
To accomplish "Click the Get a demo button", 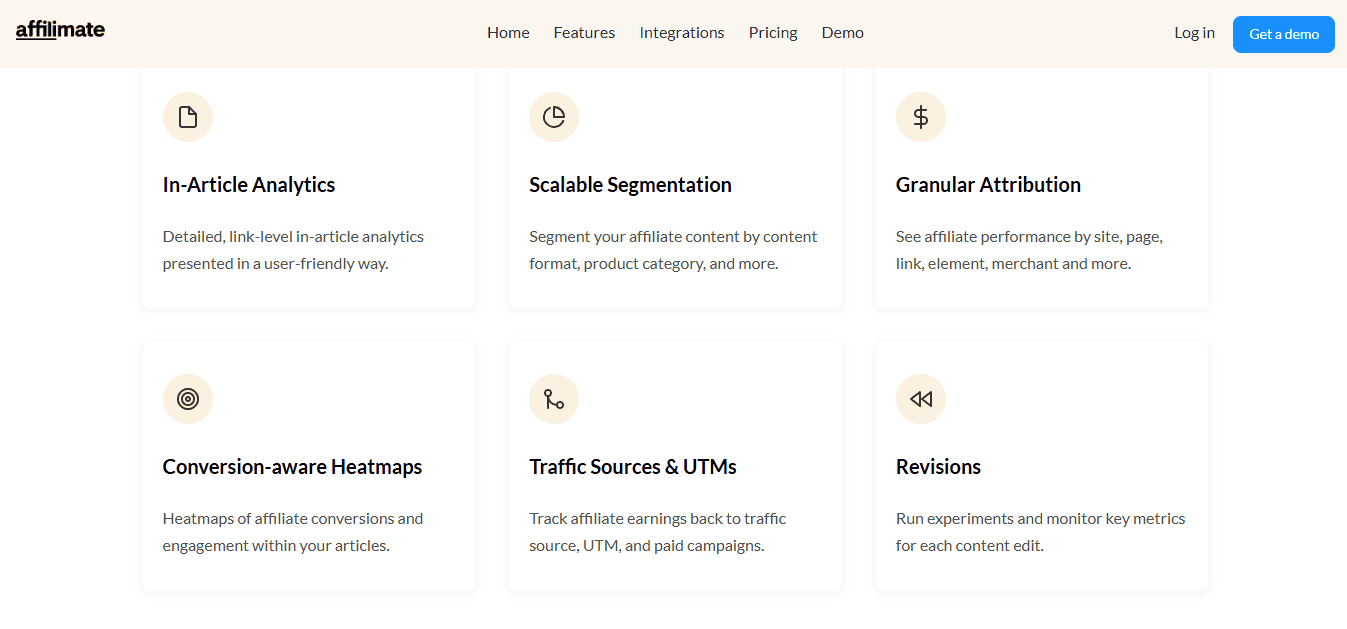I will click(1284, 34).
